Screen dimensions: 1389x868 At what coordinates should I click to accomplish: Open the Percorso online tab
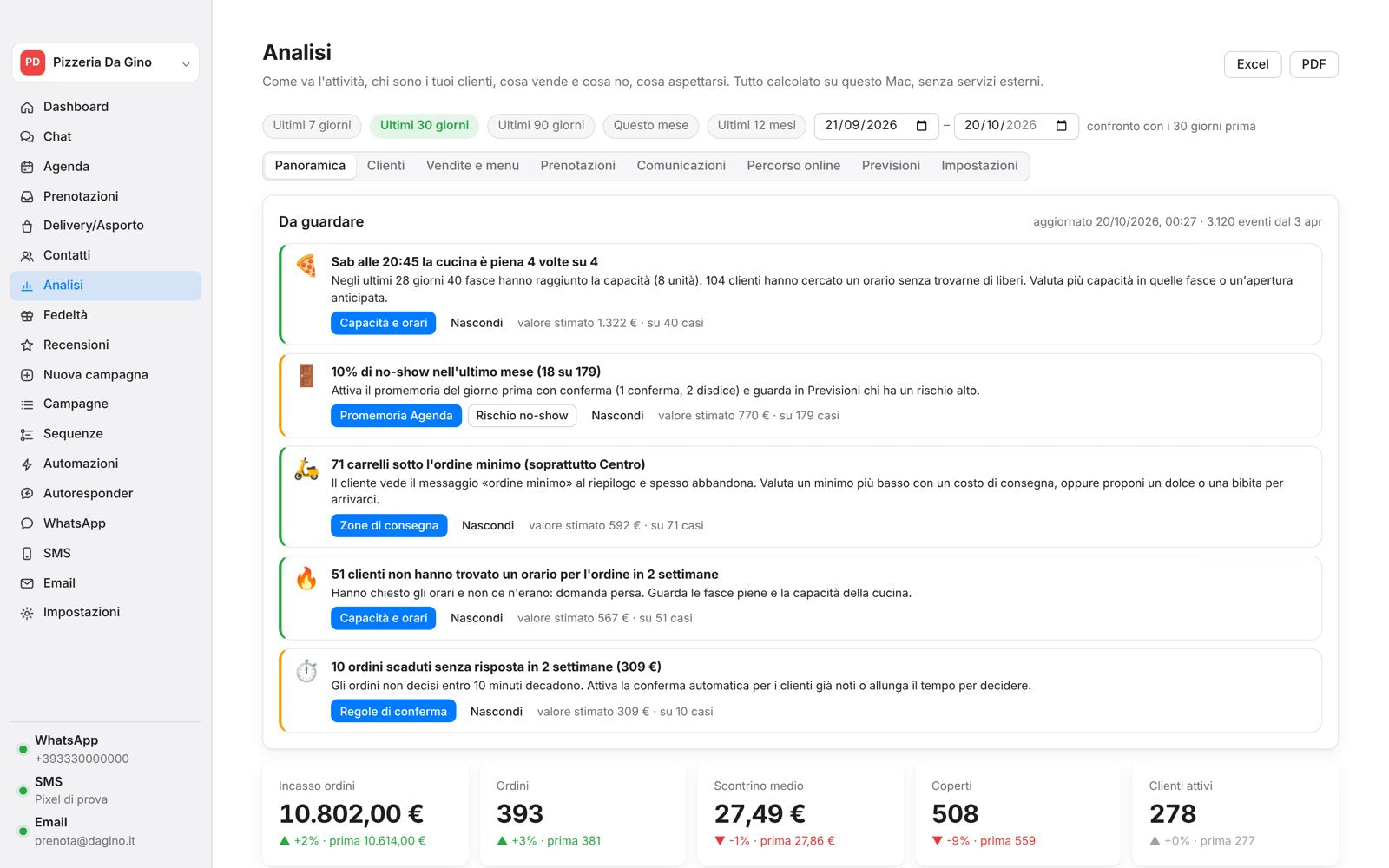point(793,166)
